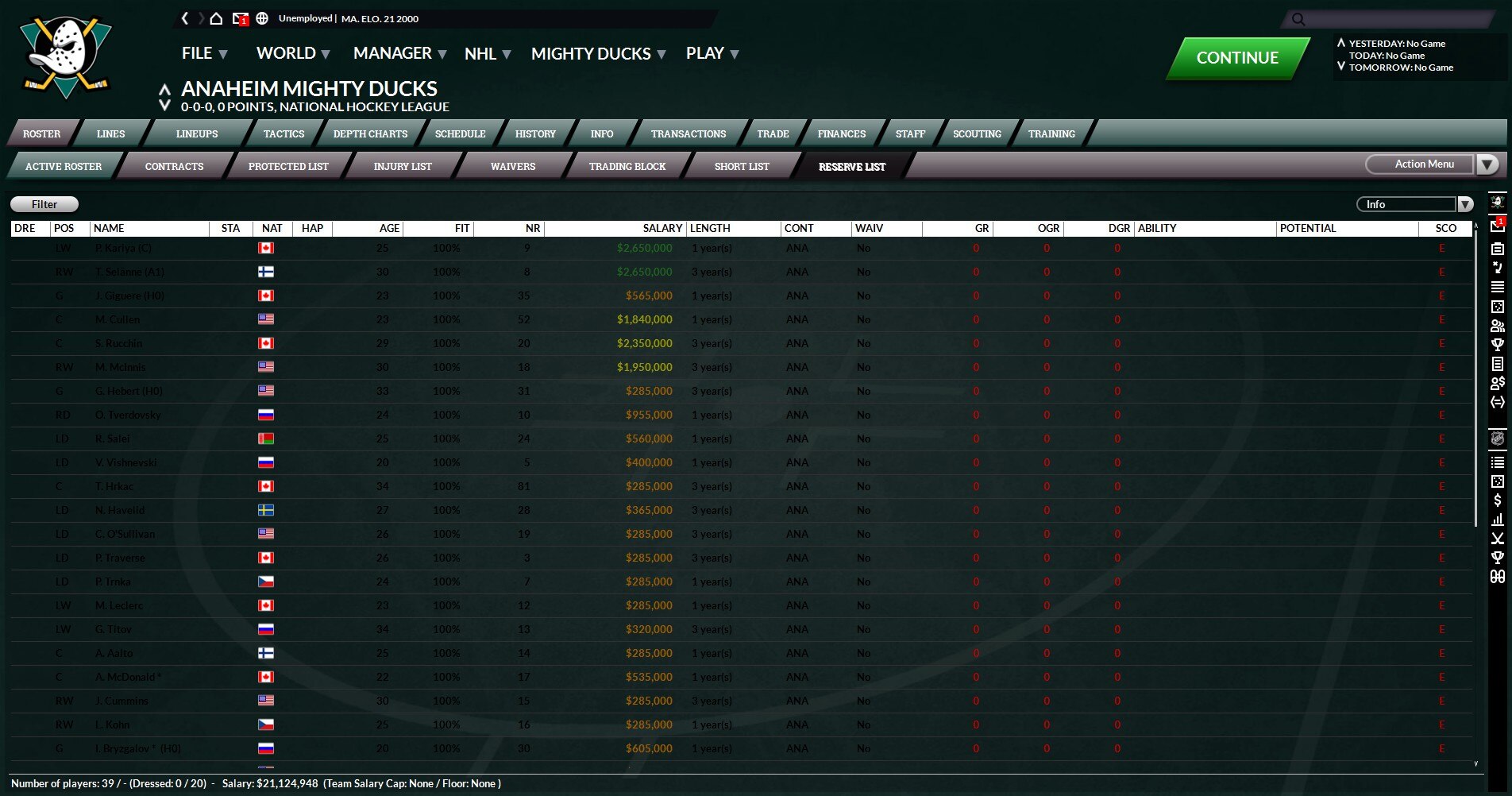This screenshot has height=796, width=1512.
Task: Open the sidebar person-dollar finances icon
Action: coord(1498,383)
